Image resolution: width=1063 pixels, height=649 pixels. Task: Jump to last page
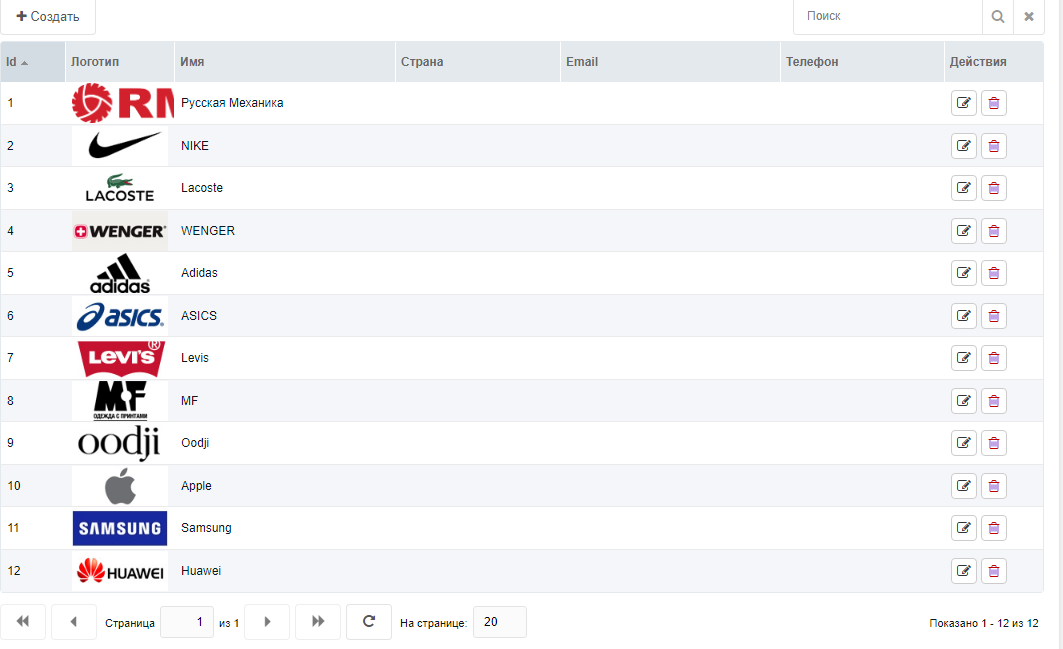click(318, 622)
